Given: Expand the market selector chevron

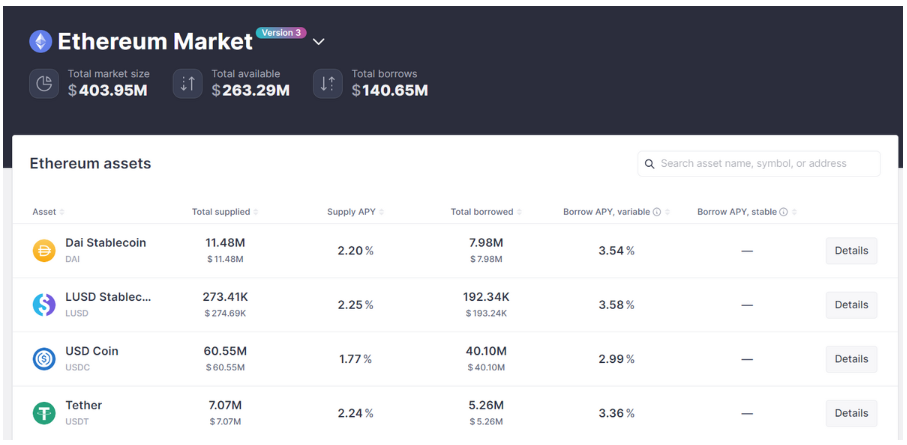Looking at the screenshot, I should [319, 42].
